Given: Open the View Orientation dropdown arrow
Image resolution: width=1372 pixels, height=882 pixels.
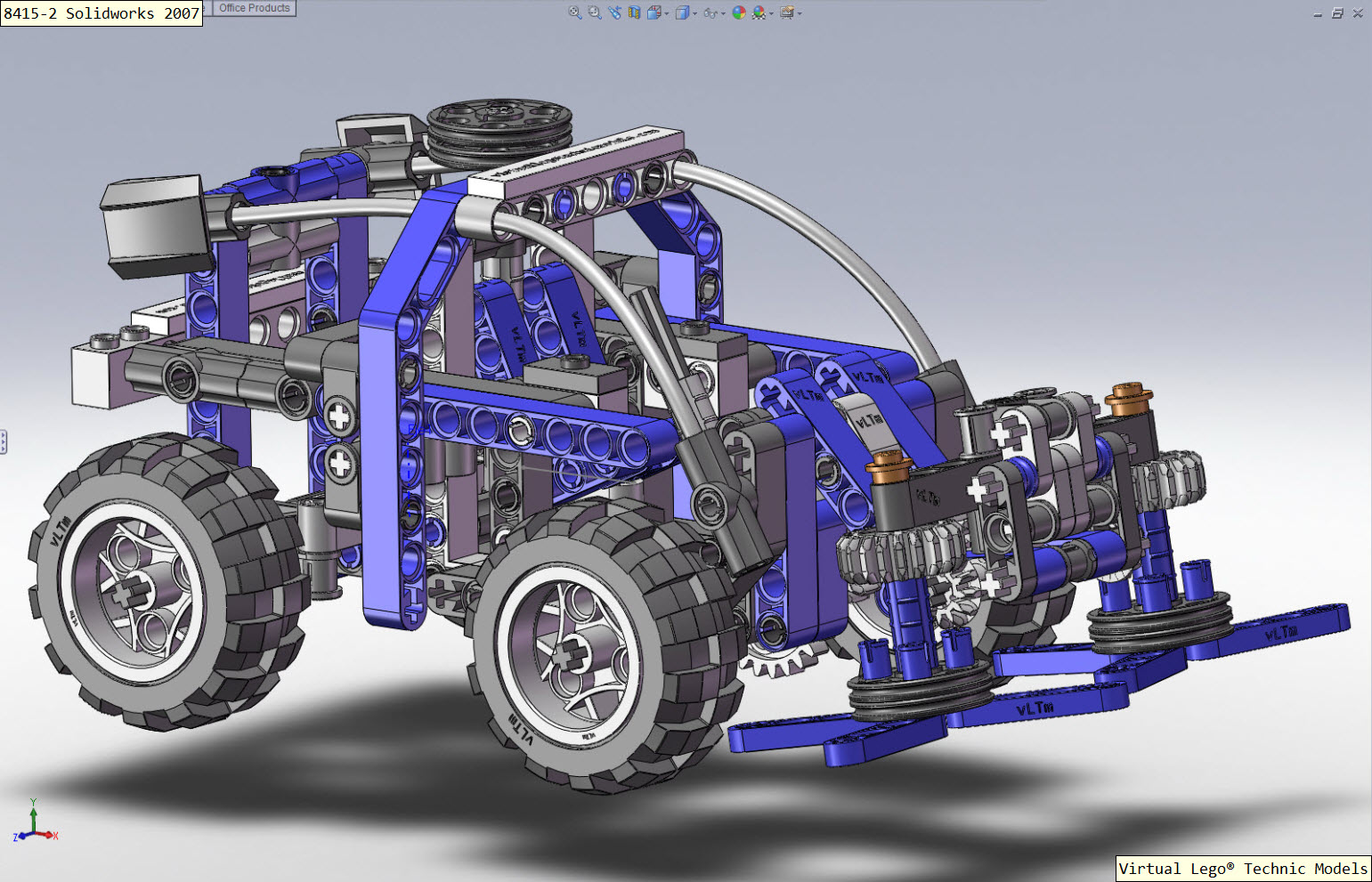Looking at the screenshot, I should (667, 13).
